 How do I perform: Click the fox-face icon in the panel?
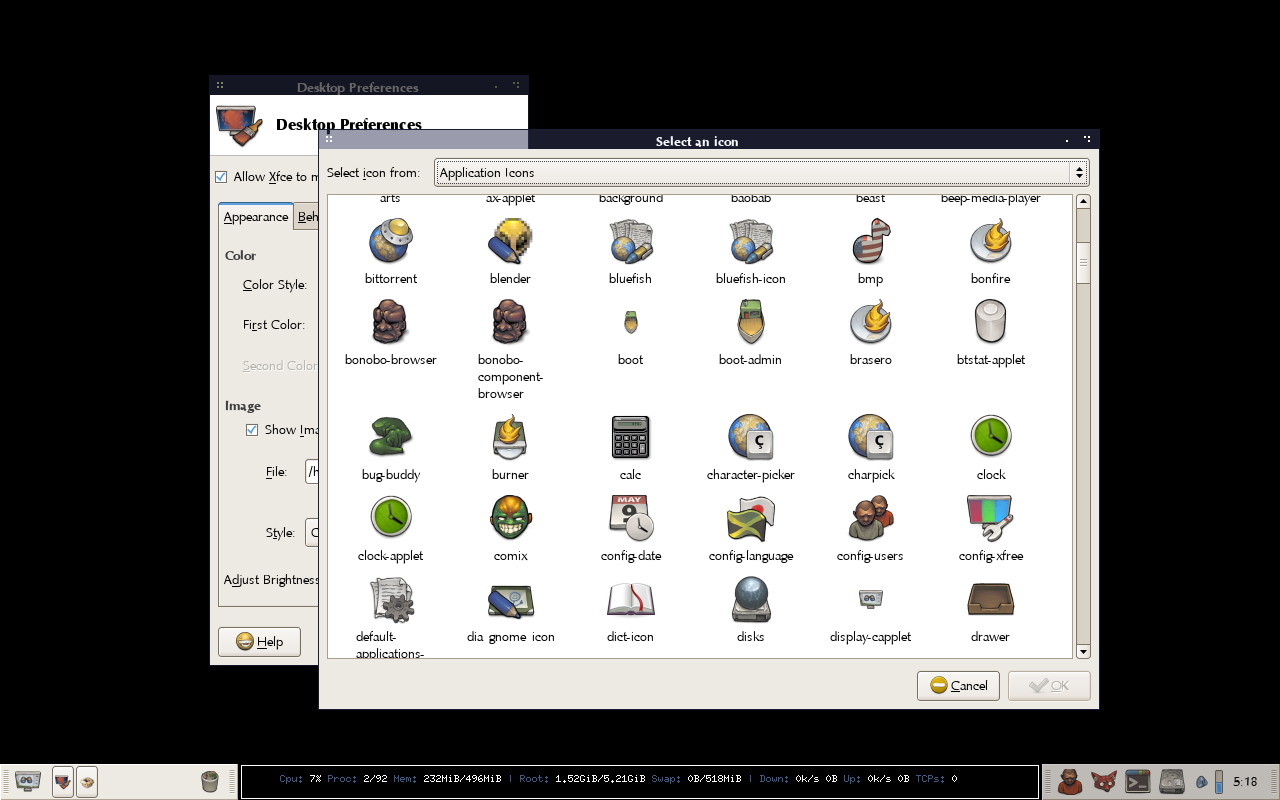[1103, 781]
